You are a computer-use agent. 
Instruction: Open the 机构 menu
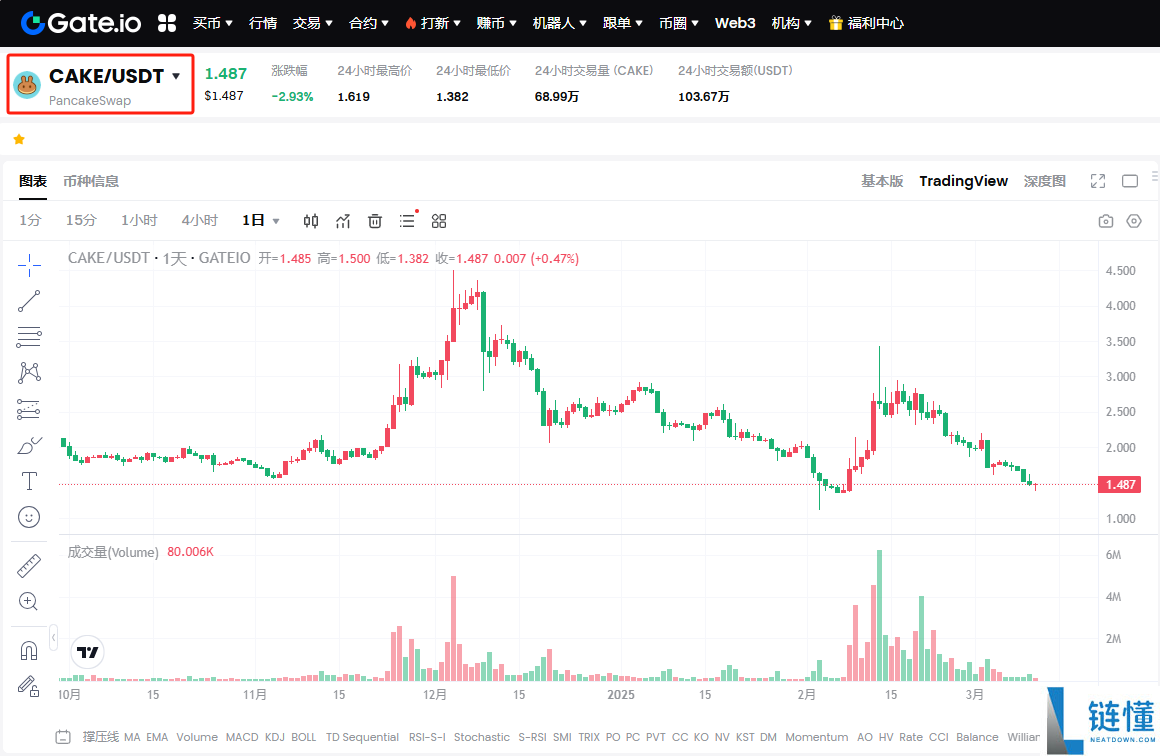791,23
